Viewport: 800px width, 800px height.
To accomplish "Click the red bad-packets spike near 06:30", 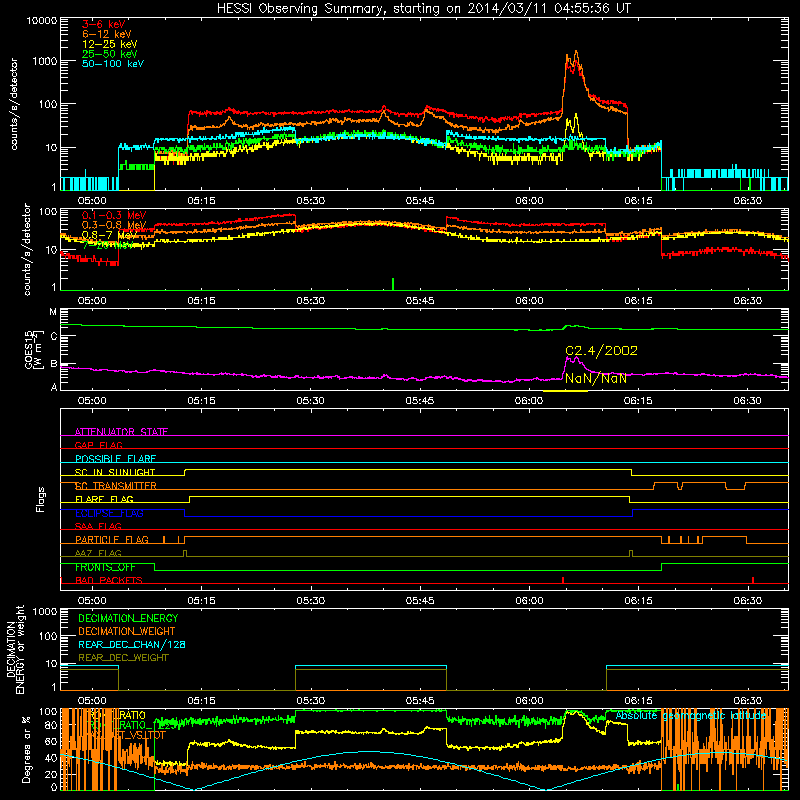I will click(x=753, y=580).
